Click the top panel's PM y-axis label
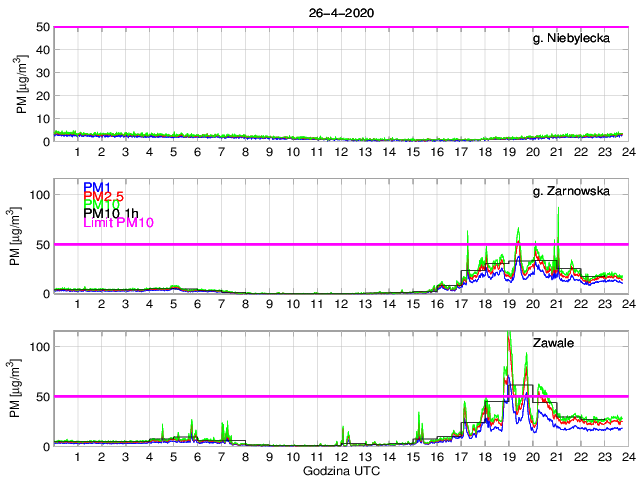Image resolution: width=640 pixels, height=480 pixels. [22, 84]
